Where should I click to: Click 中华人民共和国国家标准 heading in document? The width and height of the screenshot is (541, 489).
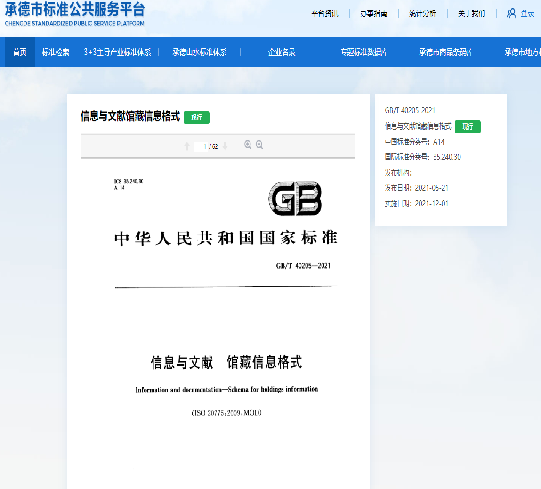(226, 238)
